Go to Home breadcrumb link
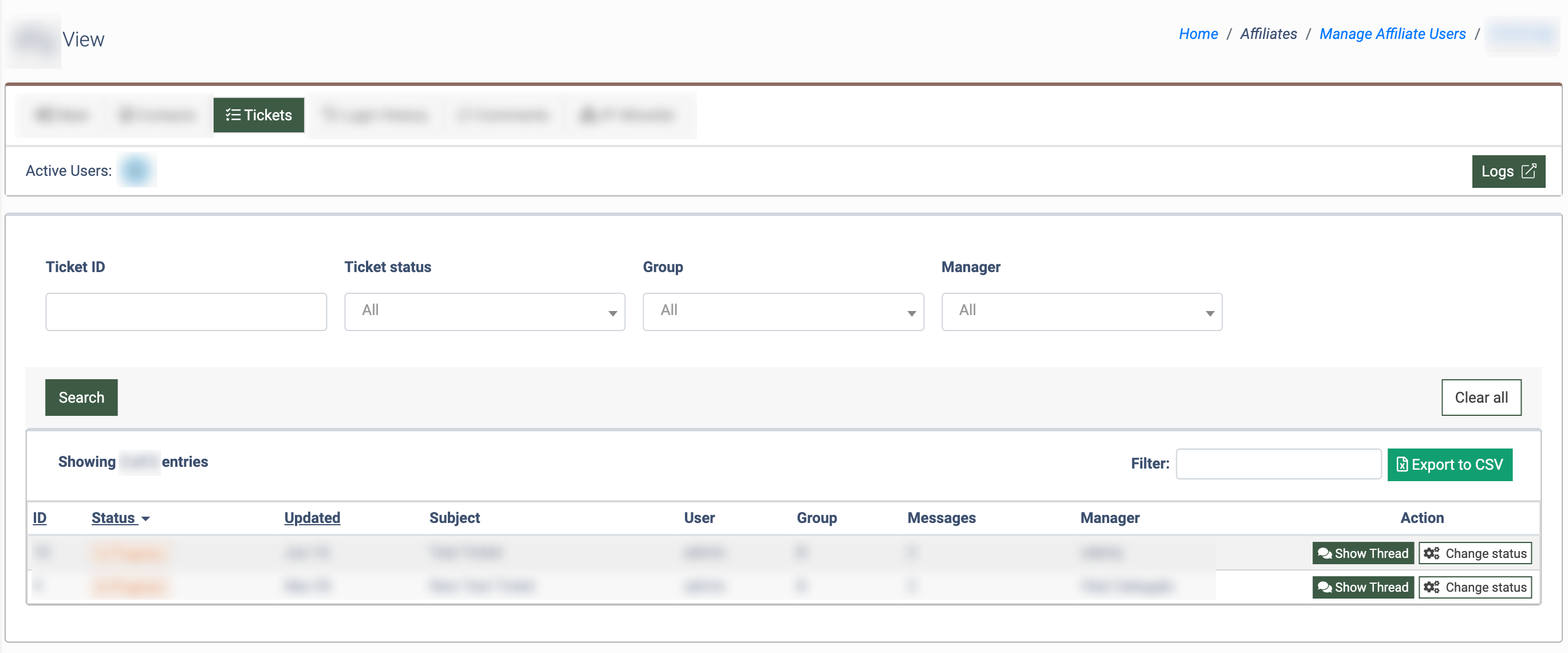The width and height of the screenshot is (1568, 653). click(x=1197, y=34)
